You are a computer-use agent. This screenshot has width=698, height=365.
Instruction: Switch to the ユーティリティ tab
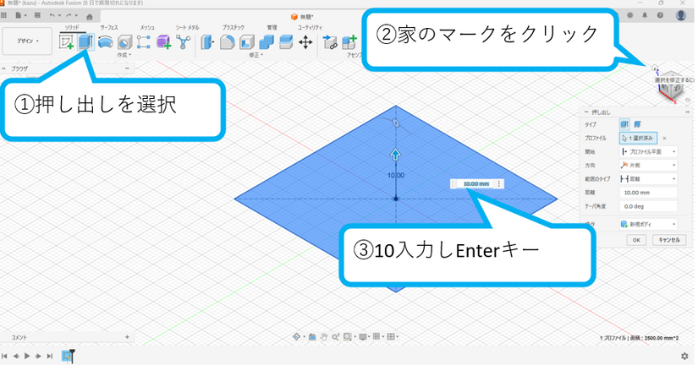(310, 28)
